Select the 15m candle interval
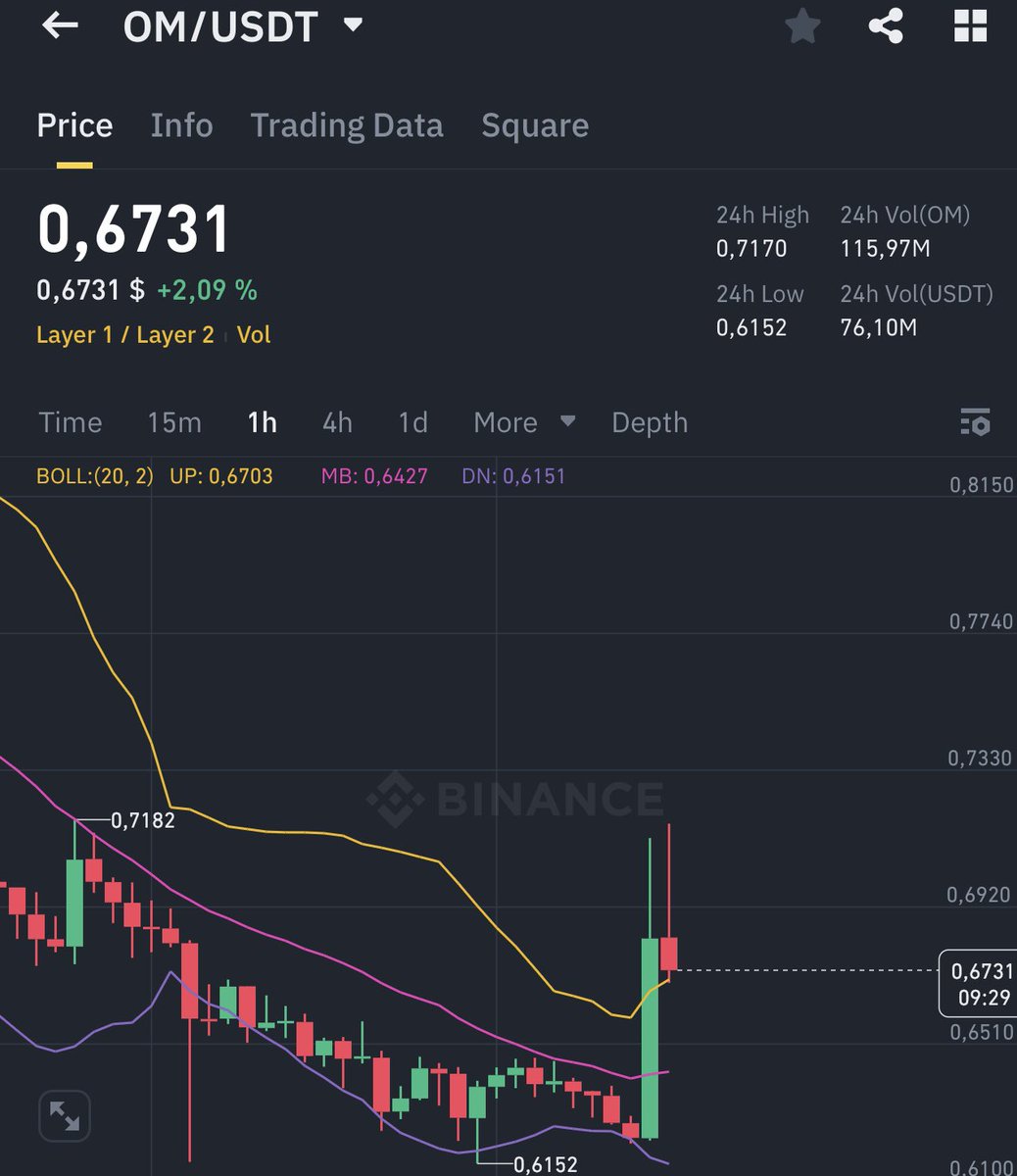Screen dimensions: 1017x1176 click(x=174, y=422)
